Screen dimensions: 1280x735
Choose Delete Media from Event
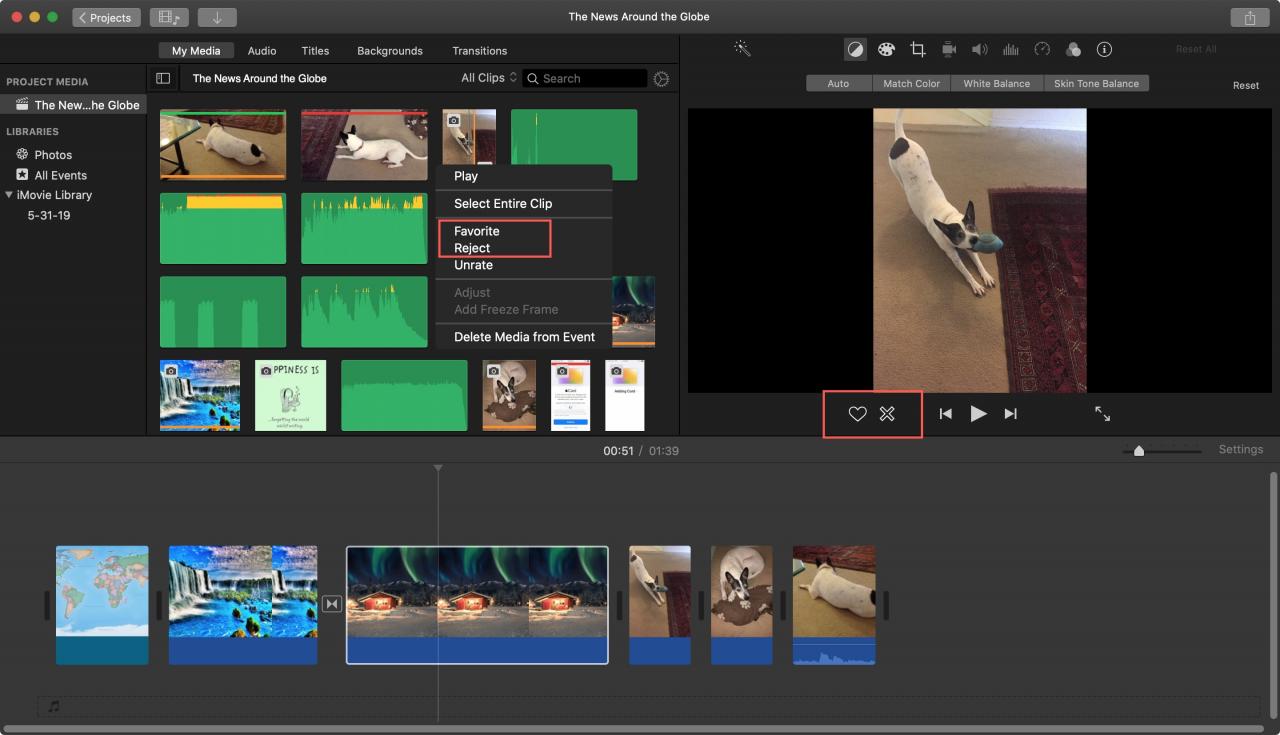pos(524,337)
